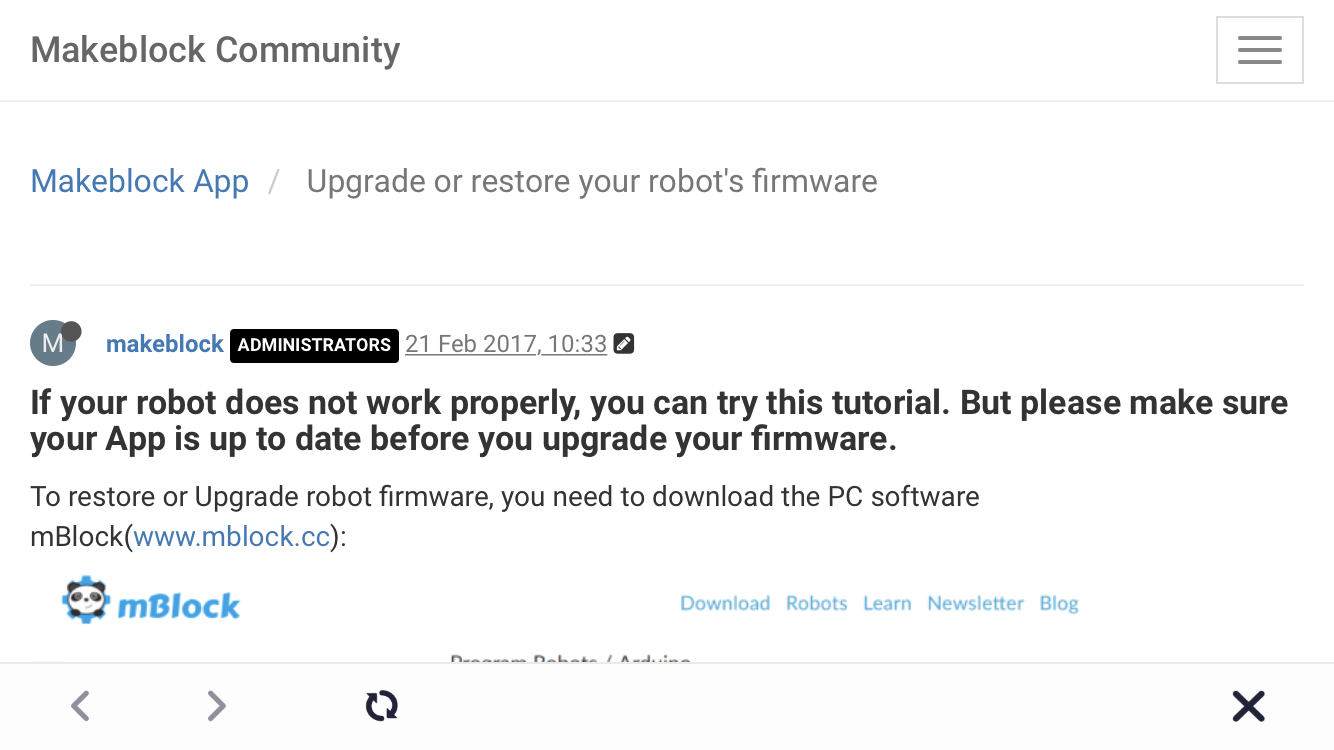Select Robots in mBlock site image
This screenshot has height=750, width=1334.
(x=816, y=603)
